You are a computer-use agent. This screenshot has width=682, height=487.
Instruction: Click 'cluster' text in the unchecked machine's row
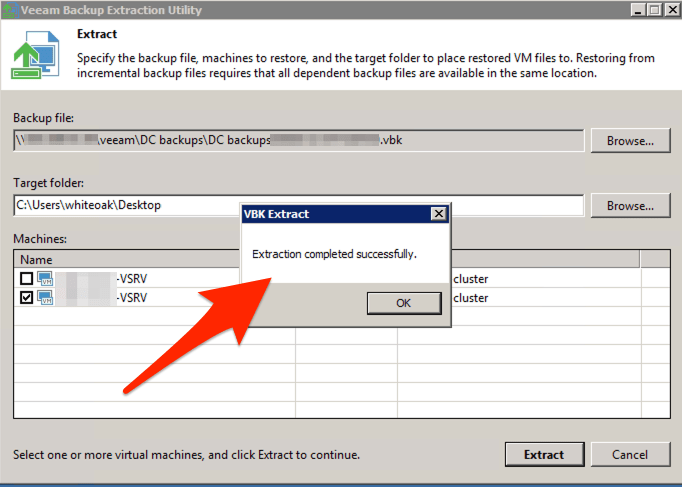tap(471, 279)
